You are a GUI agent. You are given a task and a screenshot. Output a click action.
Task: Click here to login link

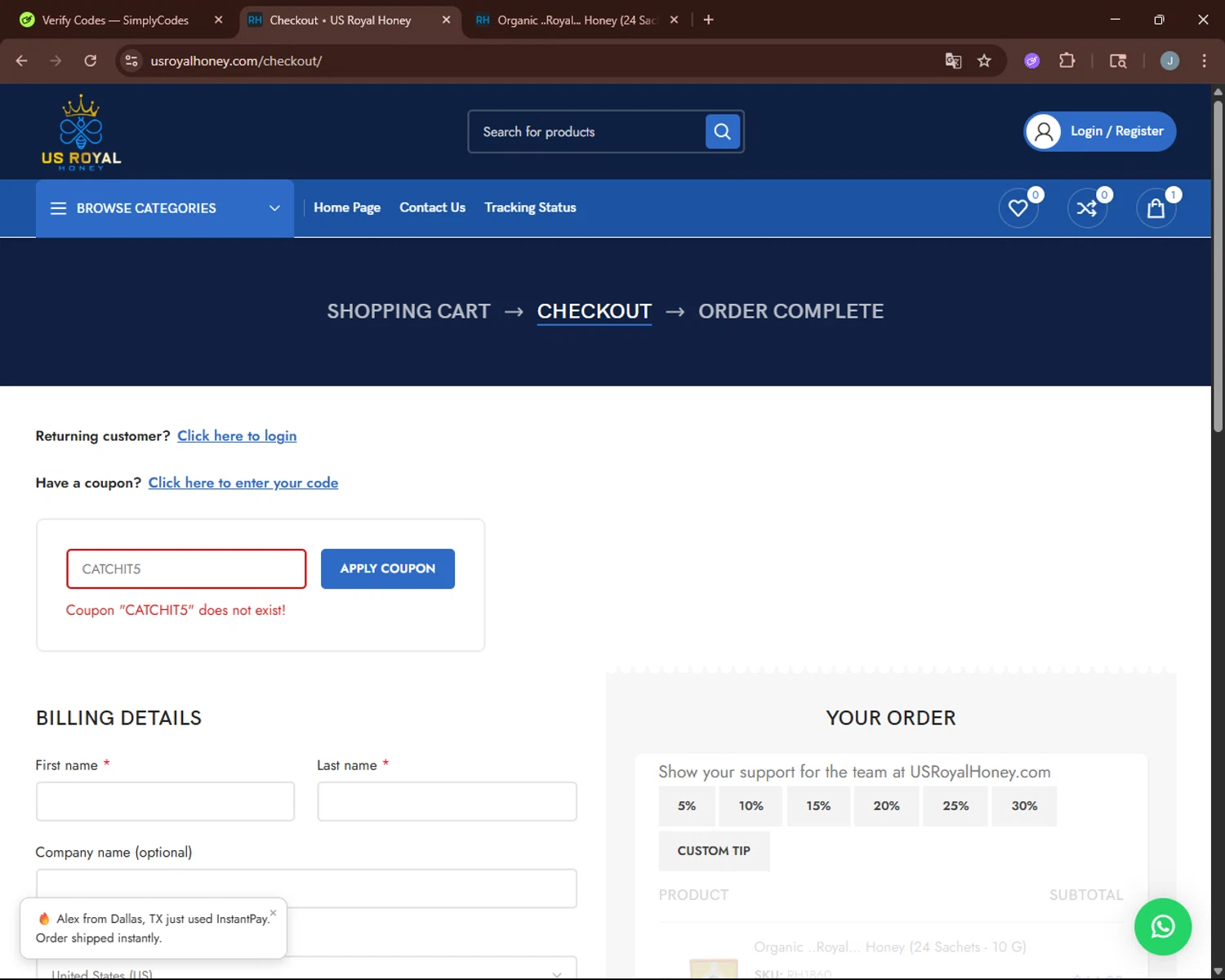[237, 435]
